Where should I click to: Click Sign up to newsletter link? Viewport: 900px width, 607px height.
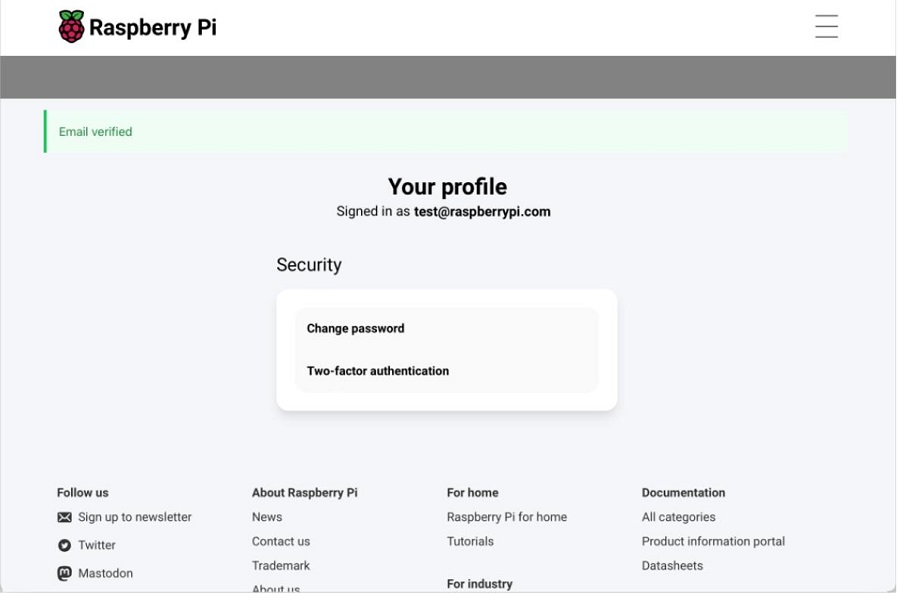135,519
